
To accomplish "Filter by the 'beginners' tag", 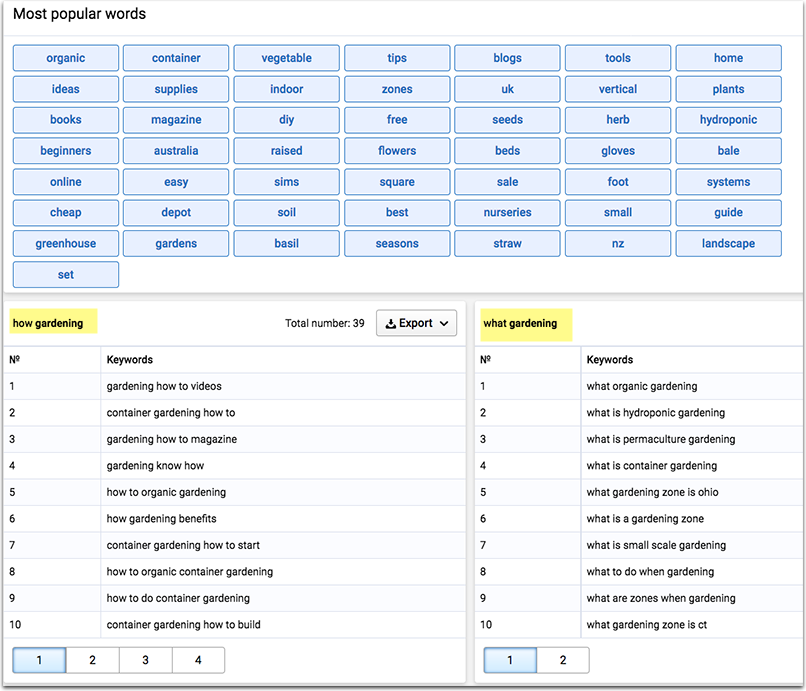I will (x=66, y=151).
